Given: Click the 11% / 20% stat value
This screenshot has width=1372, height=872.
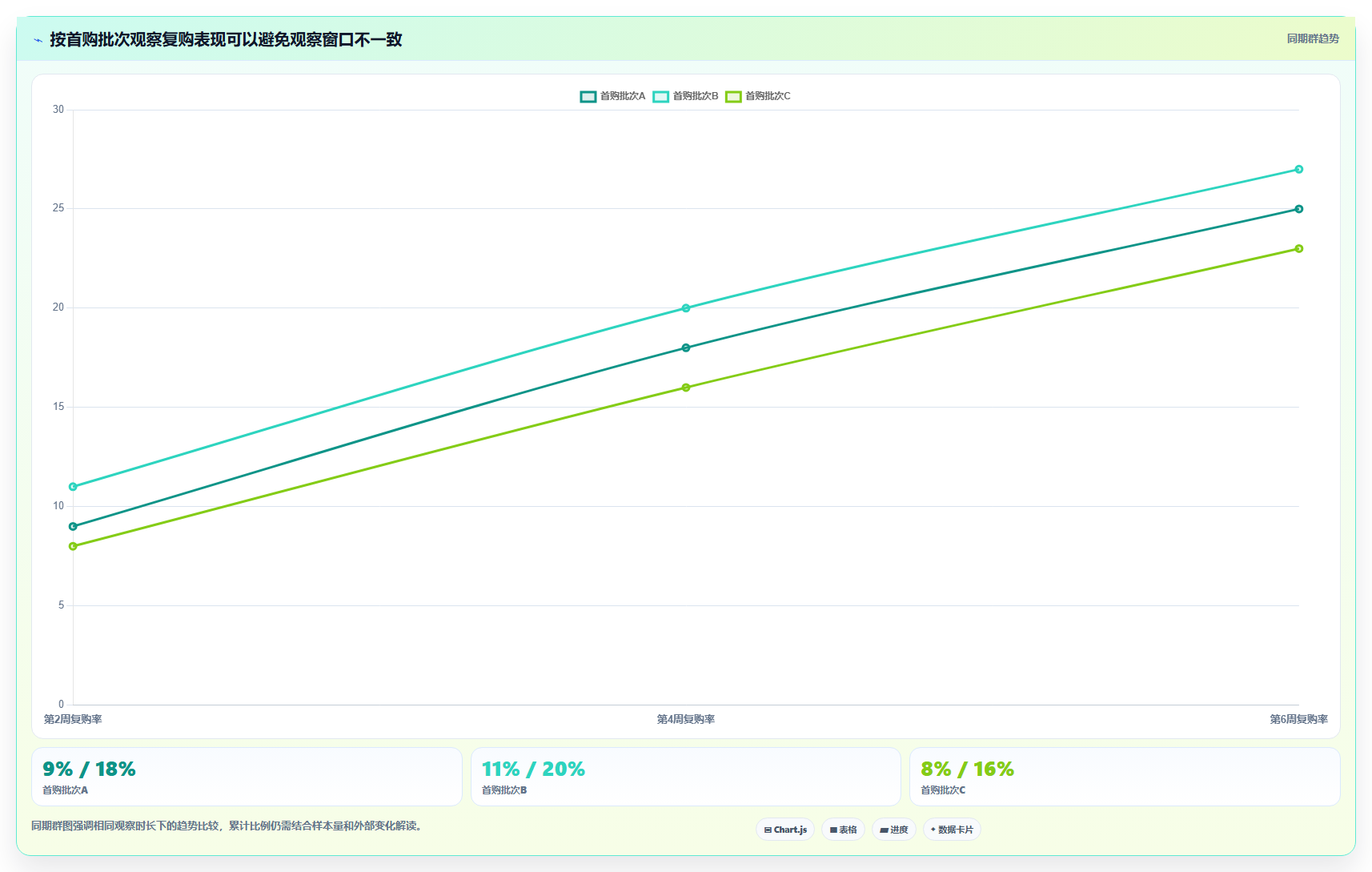Looking at the screenshot, I should [x=533, y=770].
